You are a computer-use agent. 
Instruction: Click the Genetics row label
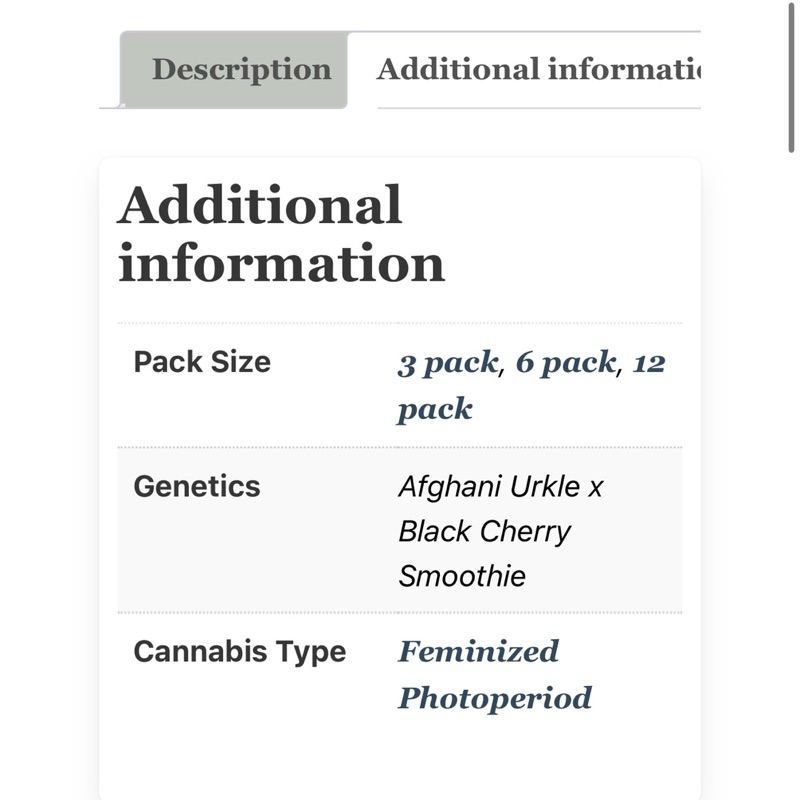(x=197, y=486)
